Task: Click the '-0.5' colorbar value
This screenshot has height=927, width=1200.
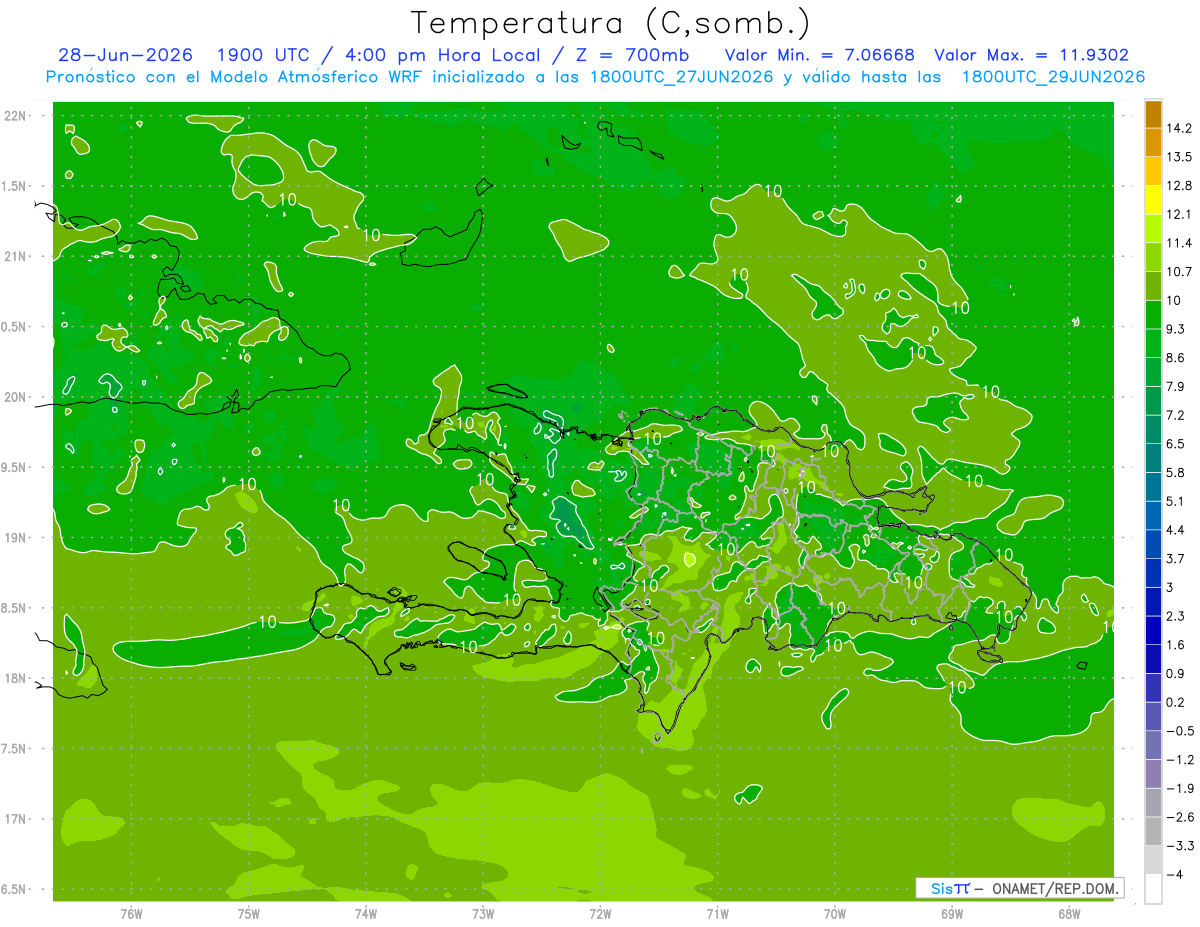Action: [x=1180, y=731]
